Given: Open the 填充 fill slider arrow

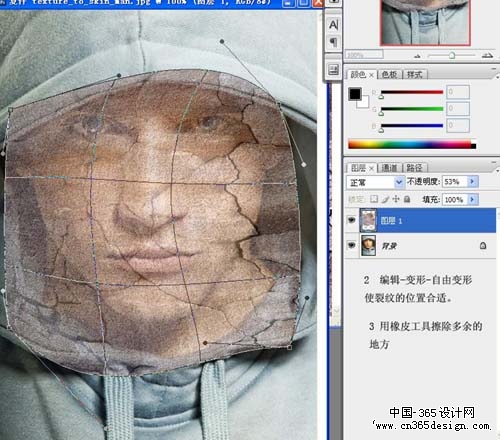Looking at the screenshot, I should [x=472, y=199].
